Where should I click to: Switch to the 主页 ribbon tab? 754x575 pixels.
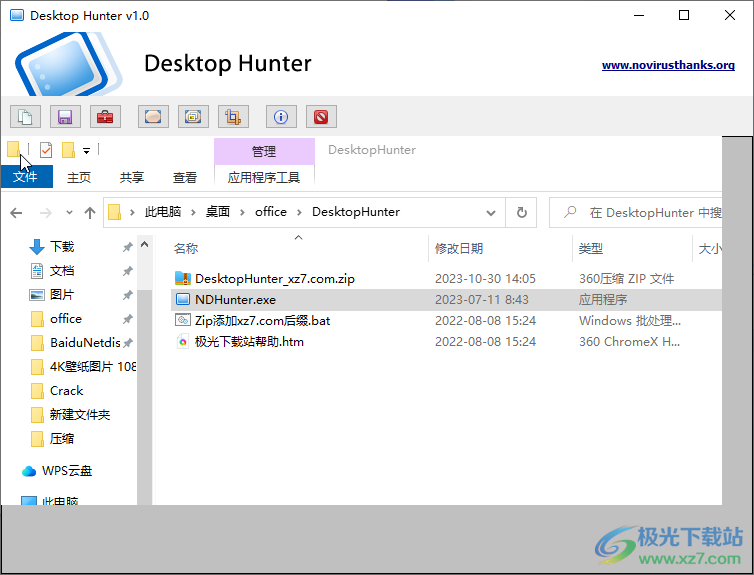pos(79,177)
